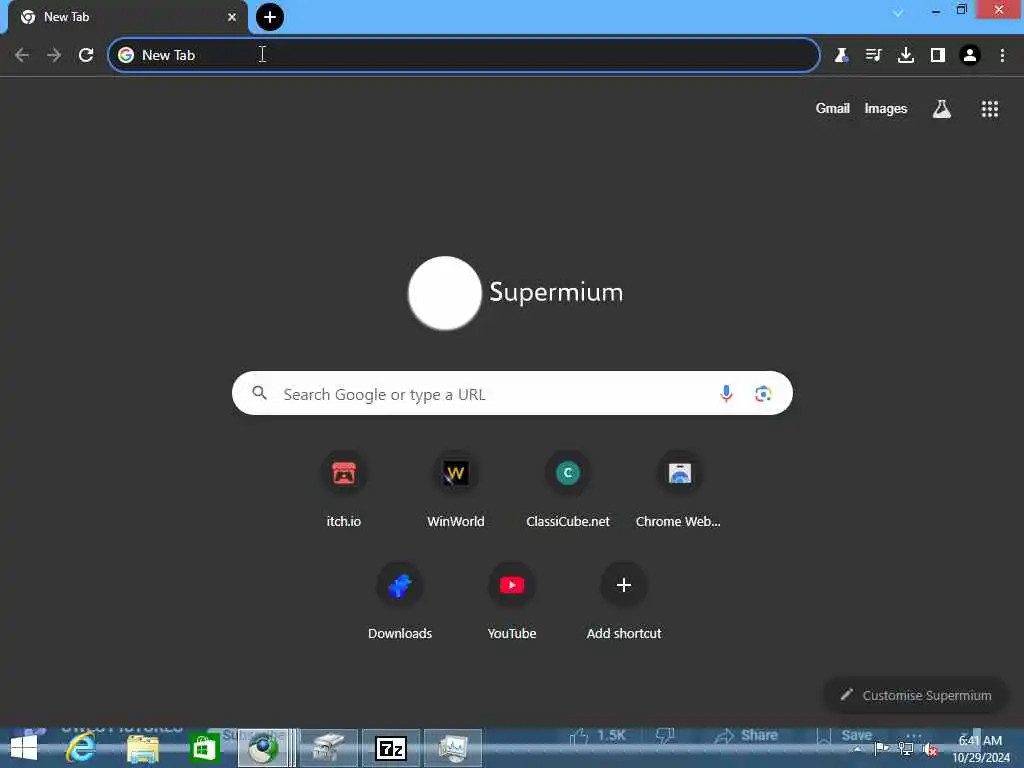This screenshot has width=1024, height=768.
Task: Open the Chrome Web Store shortcut
Action: (x=679, y=490)
